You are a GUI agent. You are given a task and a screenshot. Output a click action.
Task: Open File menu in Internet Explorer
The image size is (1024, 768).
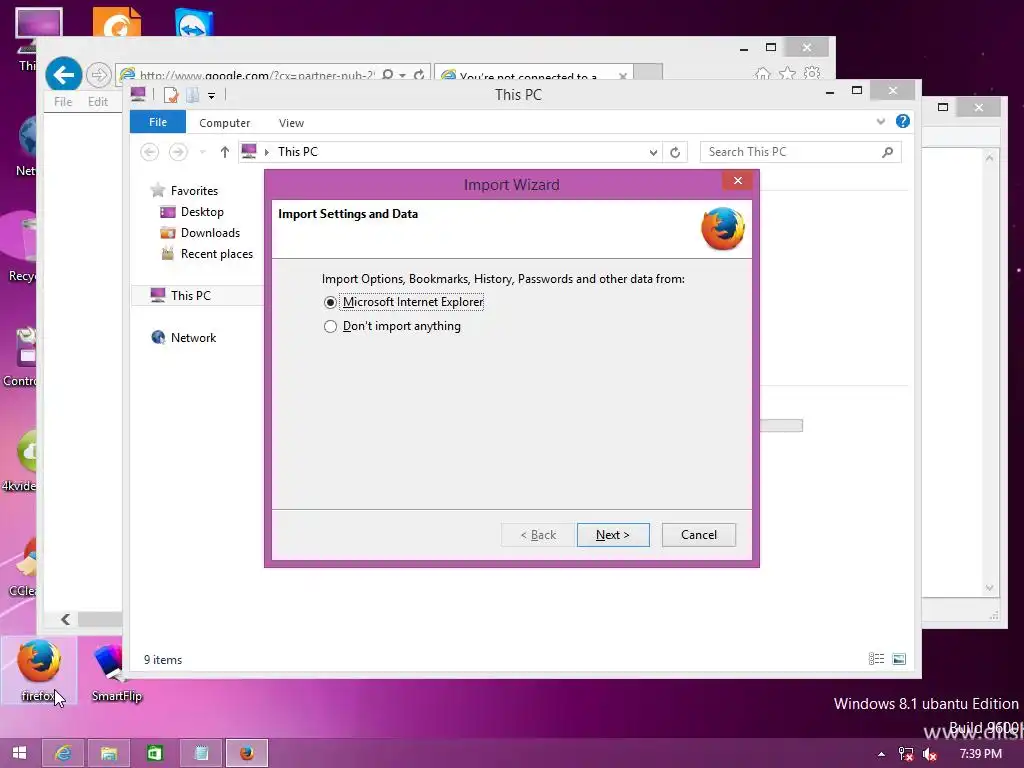(63, 102)
